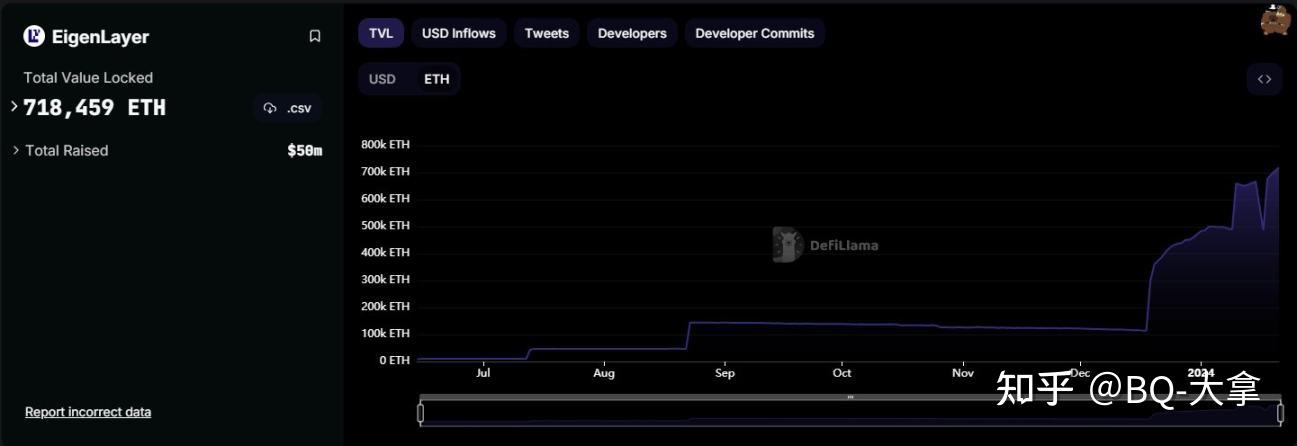Screen dimensions: 1297x446
Task: Click the Aug label on the time axis
Action: click(x=604, y=373)
